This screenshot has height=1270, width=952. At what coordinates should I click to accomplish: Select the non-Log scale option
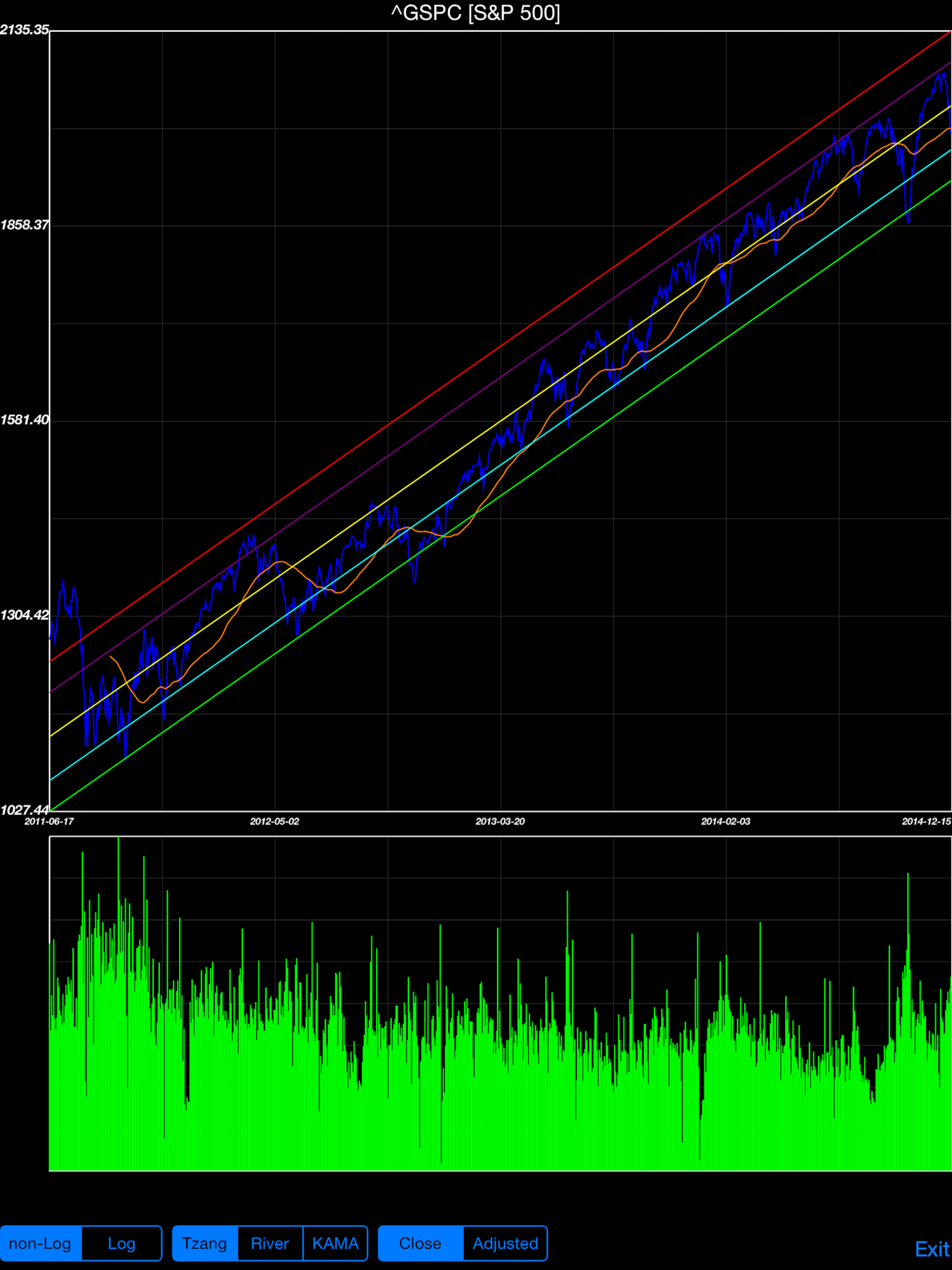click(x=41, y=1243)
